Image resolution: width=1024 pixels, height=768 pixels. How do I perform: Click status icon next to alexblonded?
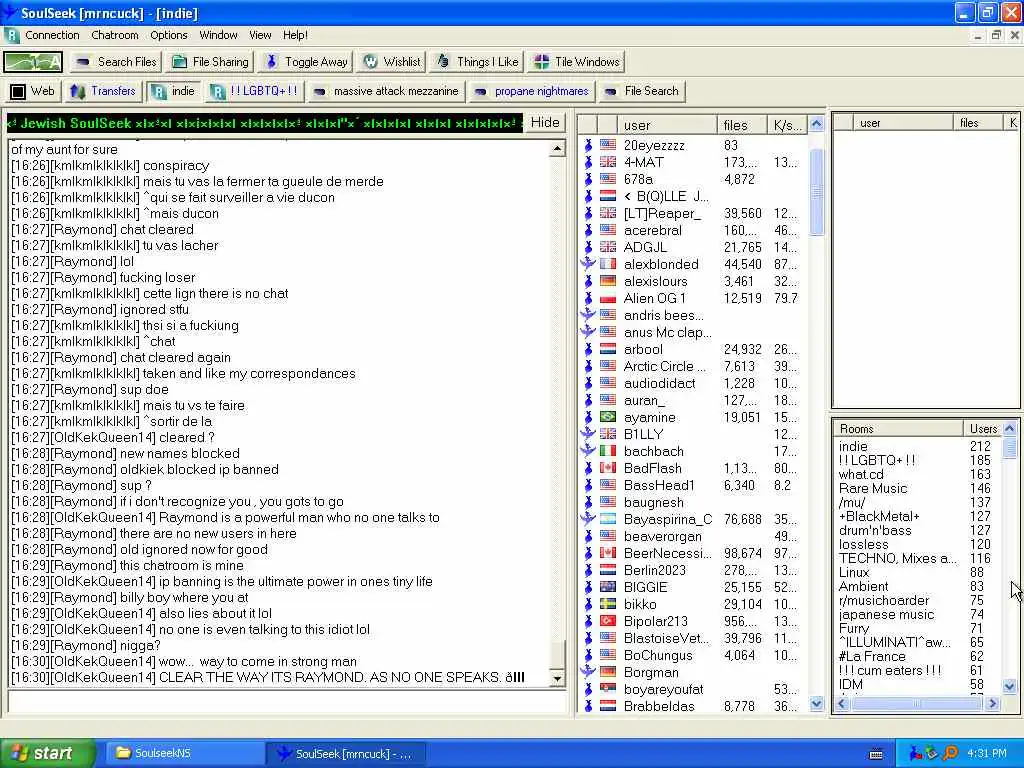pos(588,264)
